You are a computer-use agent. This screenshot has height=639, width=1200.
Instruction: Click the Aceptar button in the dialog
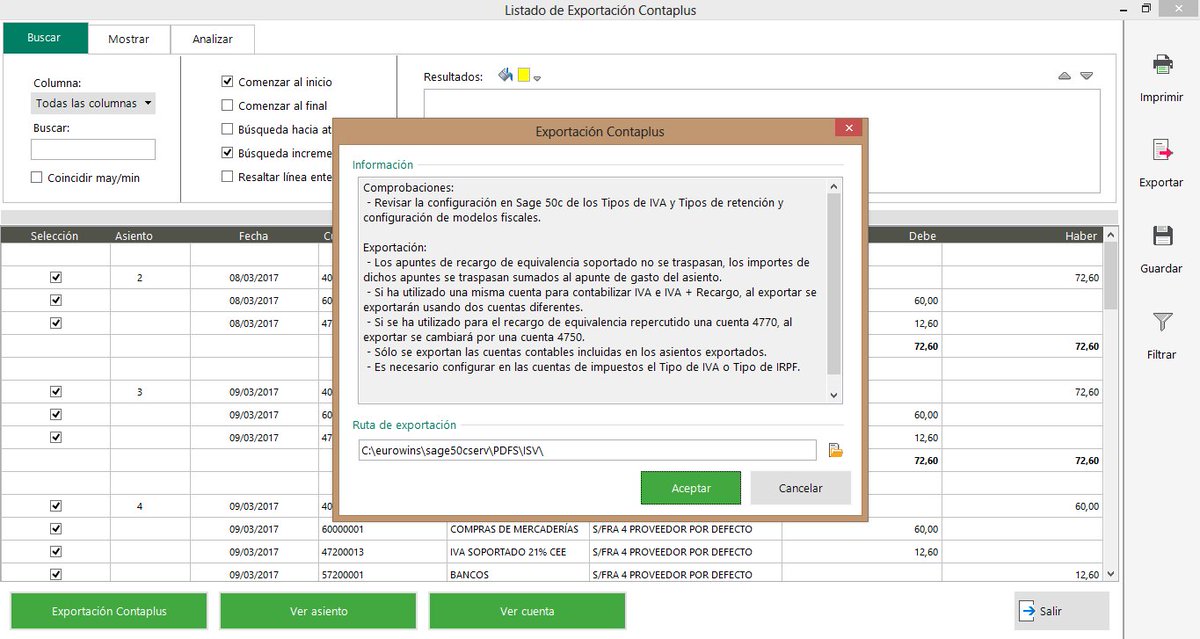click(x=690, y=488)
